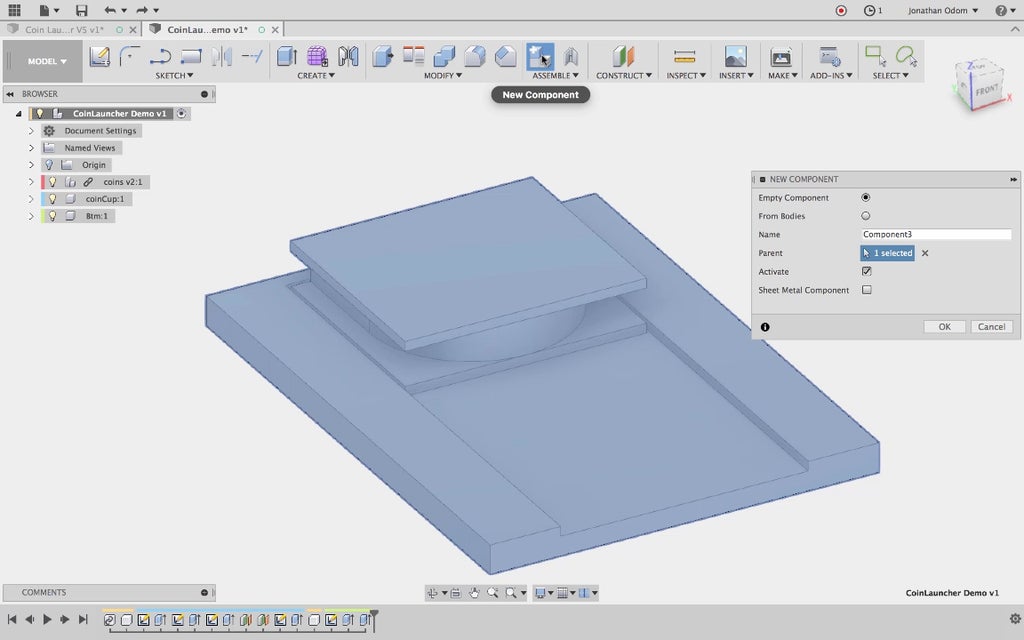The width and height of the screenshot is (1024, 640).
Task: Select the sketch Line tool
Action: click(160, 57)
